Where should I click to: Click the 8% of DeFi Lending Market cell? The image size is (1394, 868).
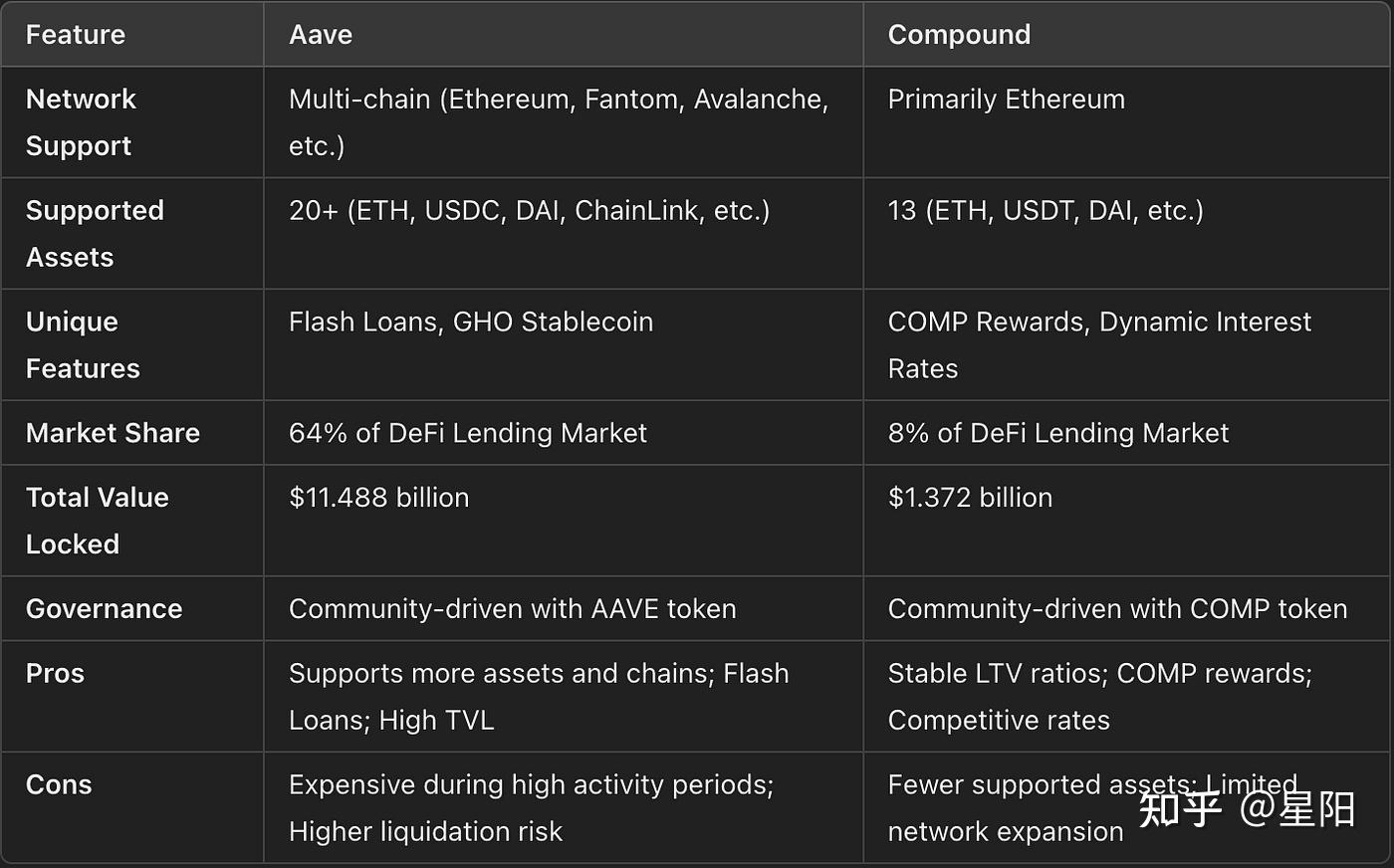tap(1057, 433)
